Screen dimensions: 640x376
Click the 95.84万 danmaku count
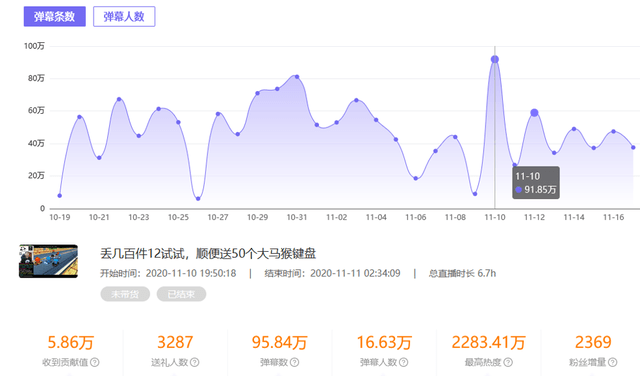[280, 342]
